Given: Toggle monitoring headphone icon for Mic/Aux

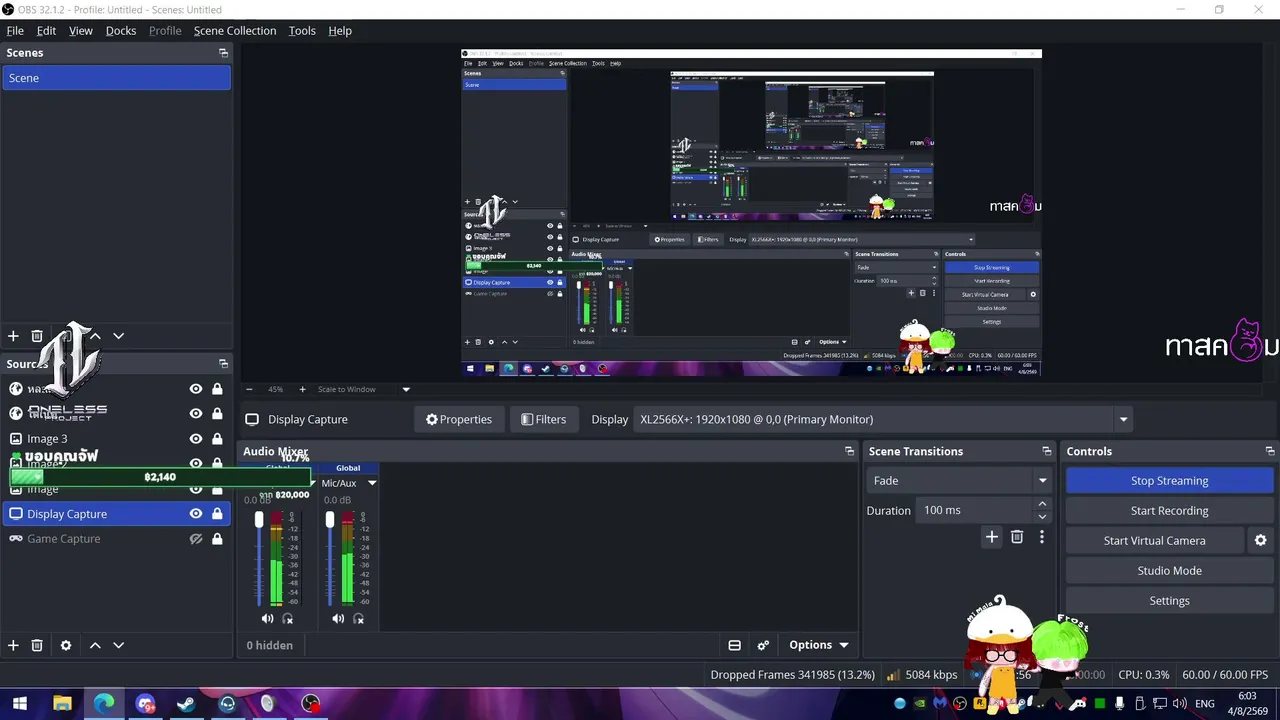Looking at the screenshot, I should pos(359,619).
